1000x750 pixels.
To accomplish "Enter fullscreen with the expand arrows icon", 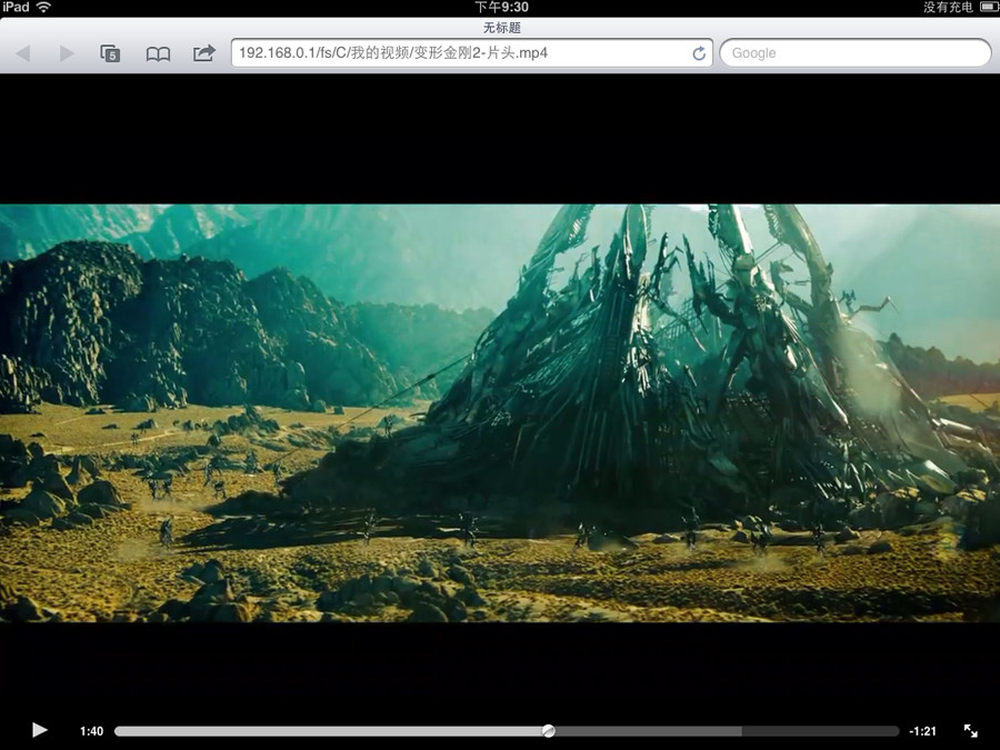I will pos(971,731).
